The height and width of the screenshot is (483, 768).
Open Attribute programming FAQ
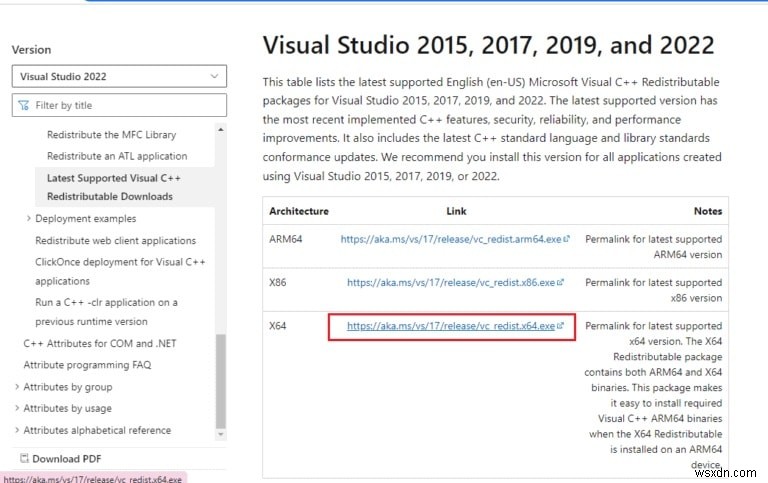pos(87,365)
